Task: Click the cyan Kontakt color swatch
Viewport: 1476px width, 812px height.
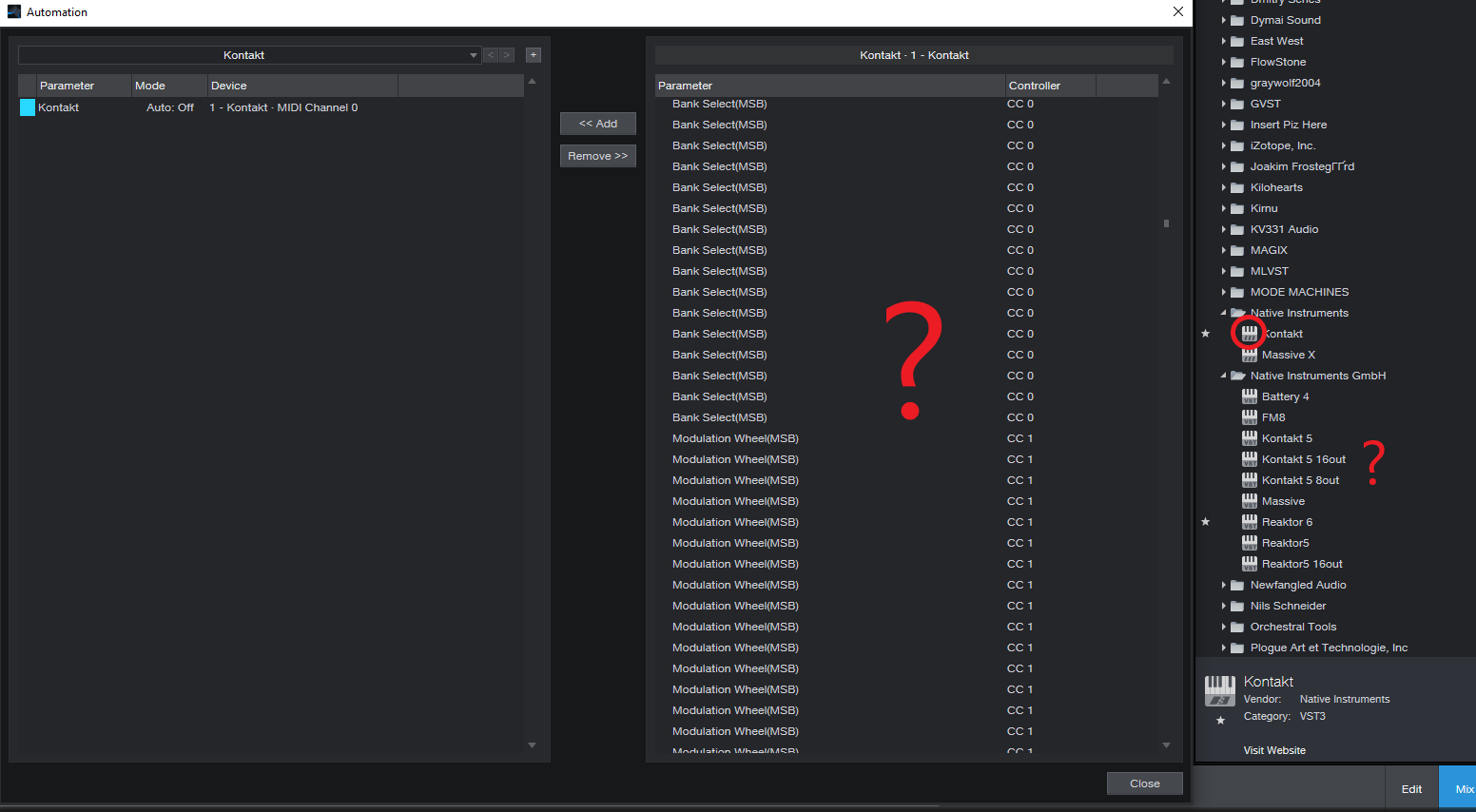Action: [28, 107]
